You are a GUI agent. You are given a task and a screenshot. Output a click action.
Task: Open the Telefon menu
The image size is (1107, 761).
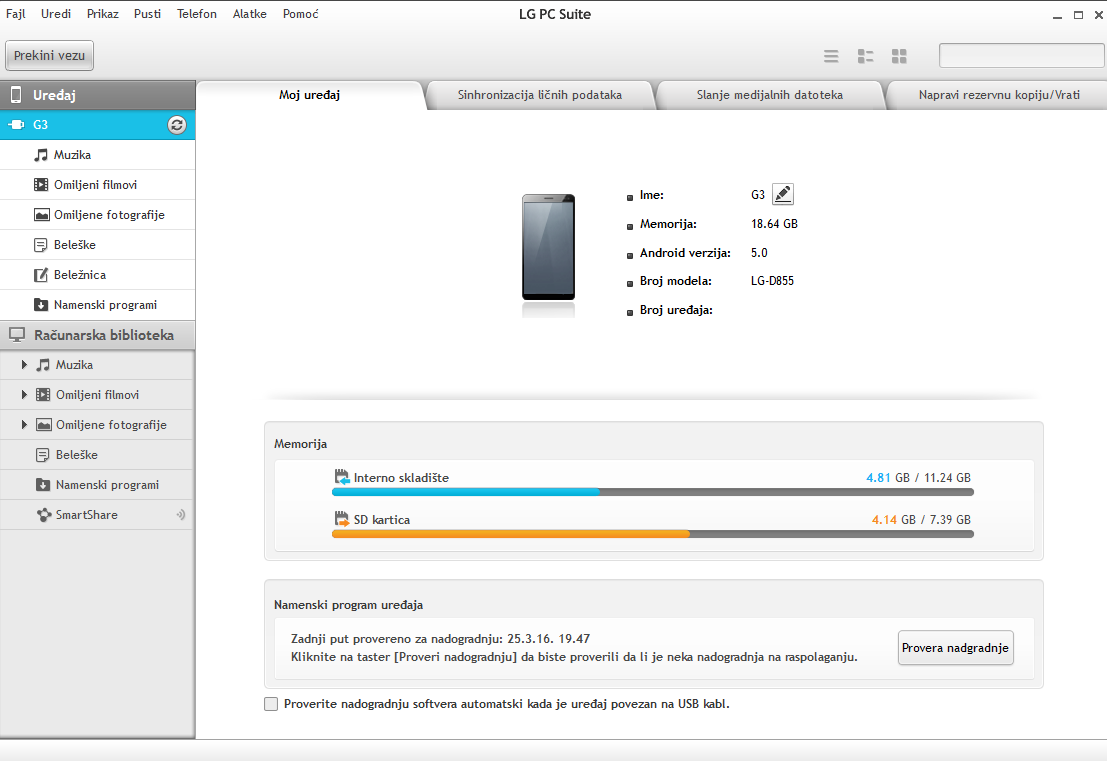[x=196, y=14]
